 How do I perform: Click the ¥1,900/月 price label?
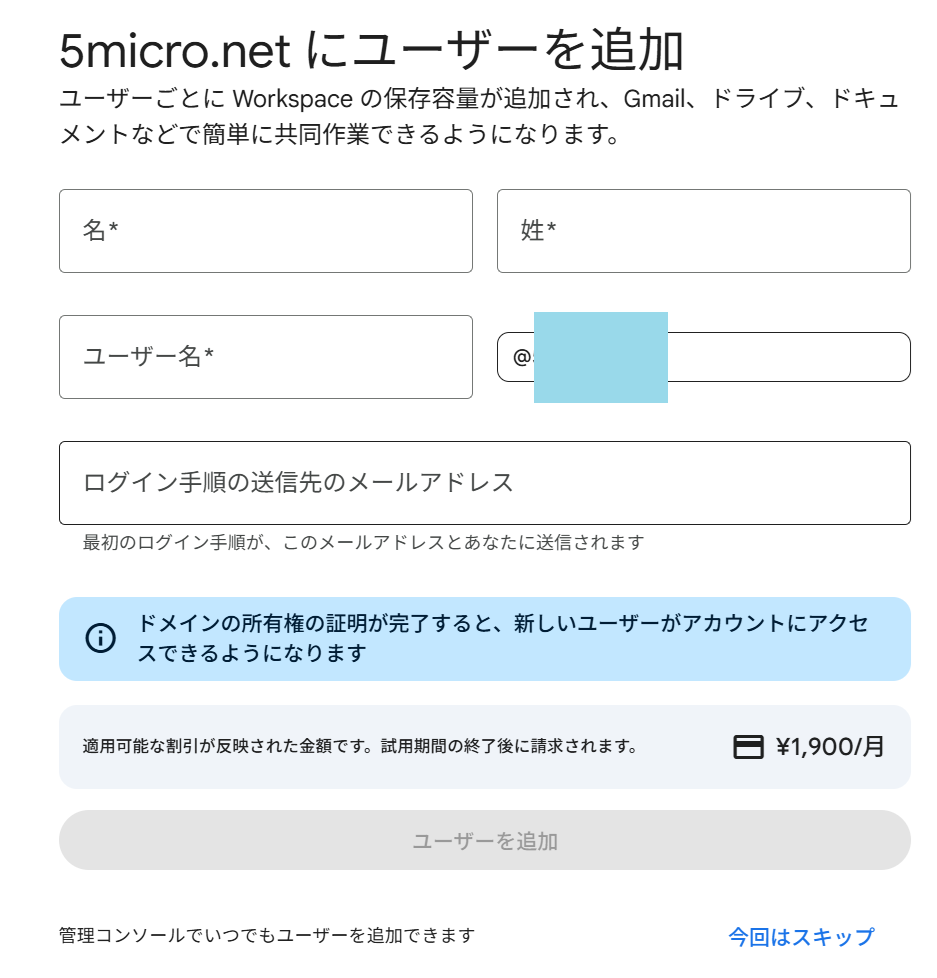coord(830,747)
